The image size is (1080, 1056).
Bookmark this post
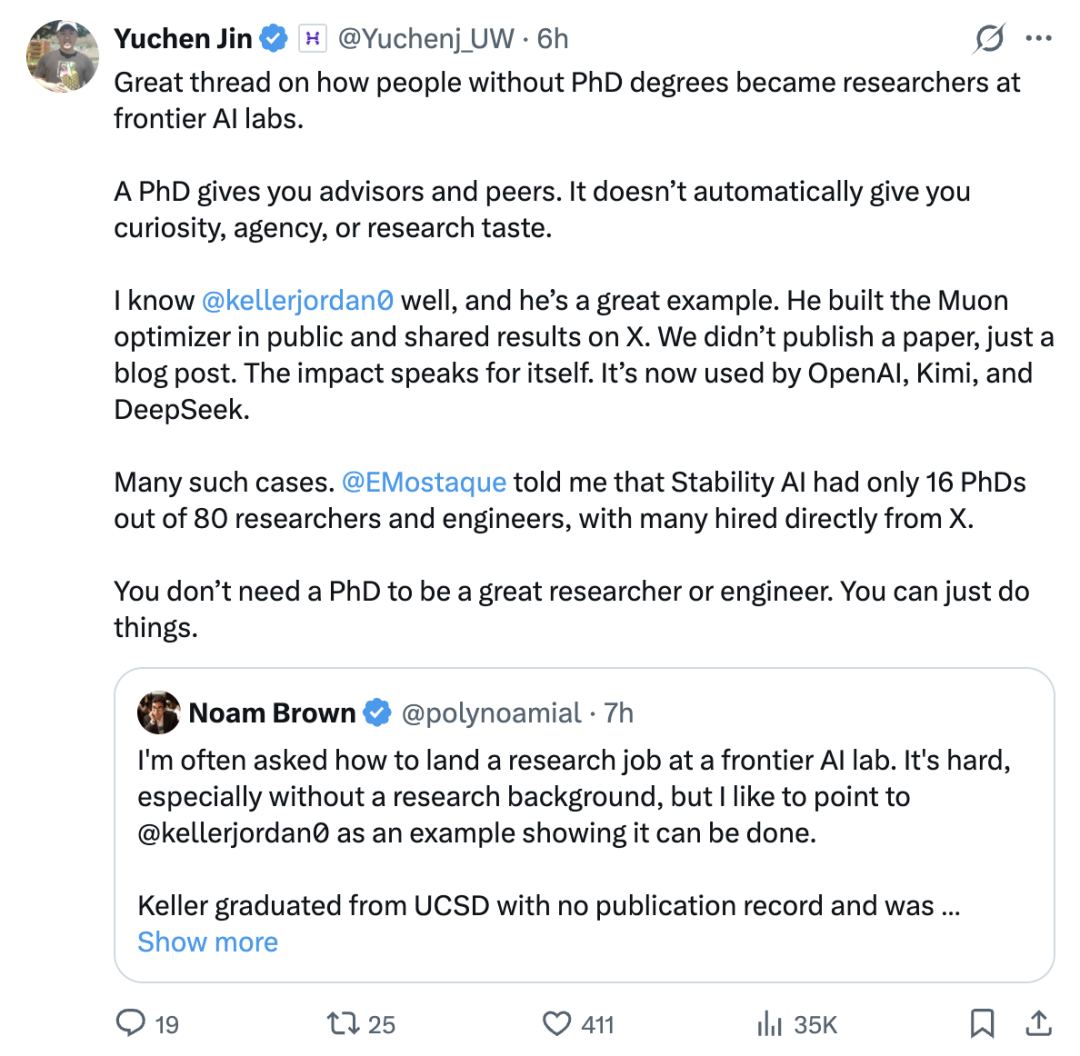(x=982, y=1023)
